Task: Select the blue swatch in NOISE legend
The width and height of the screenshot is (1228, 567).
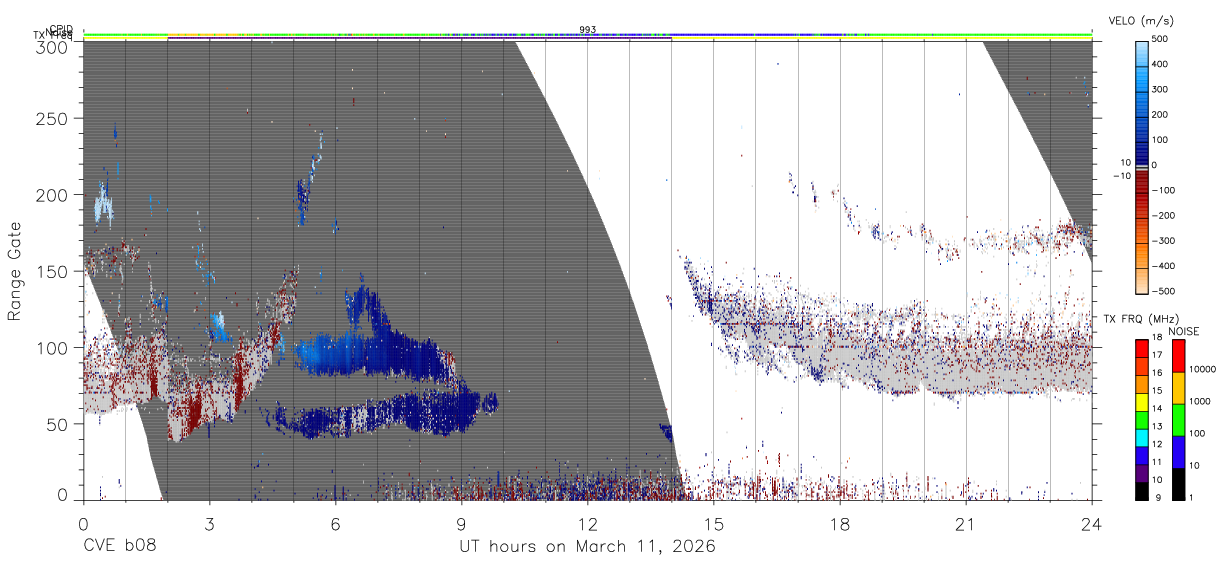Action: (x=1178, y=452)
